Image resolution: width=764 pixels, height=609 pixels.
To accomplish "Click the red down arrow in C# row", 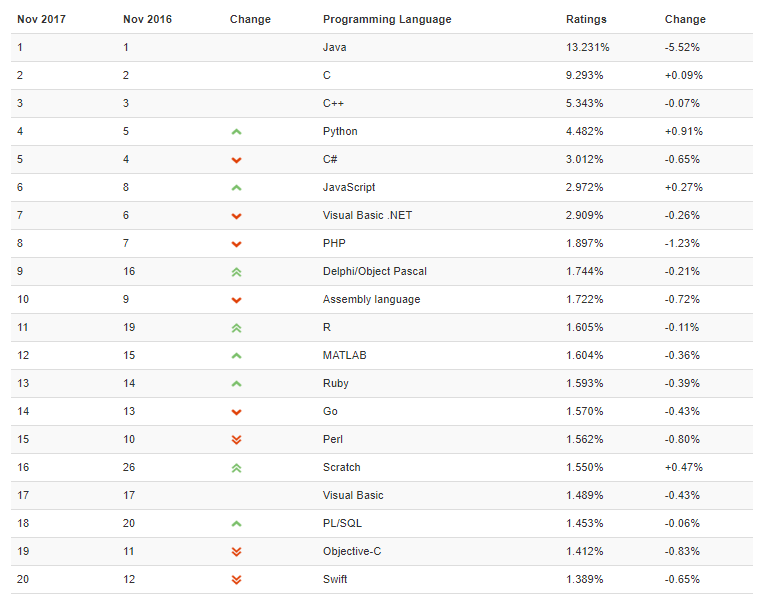I will (236, 160).
